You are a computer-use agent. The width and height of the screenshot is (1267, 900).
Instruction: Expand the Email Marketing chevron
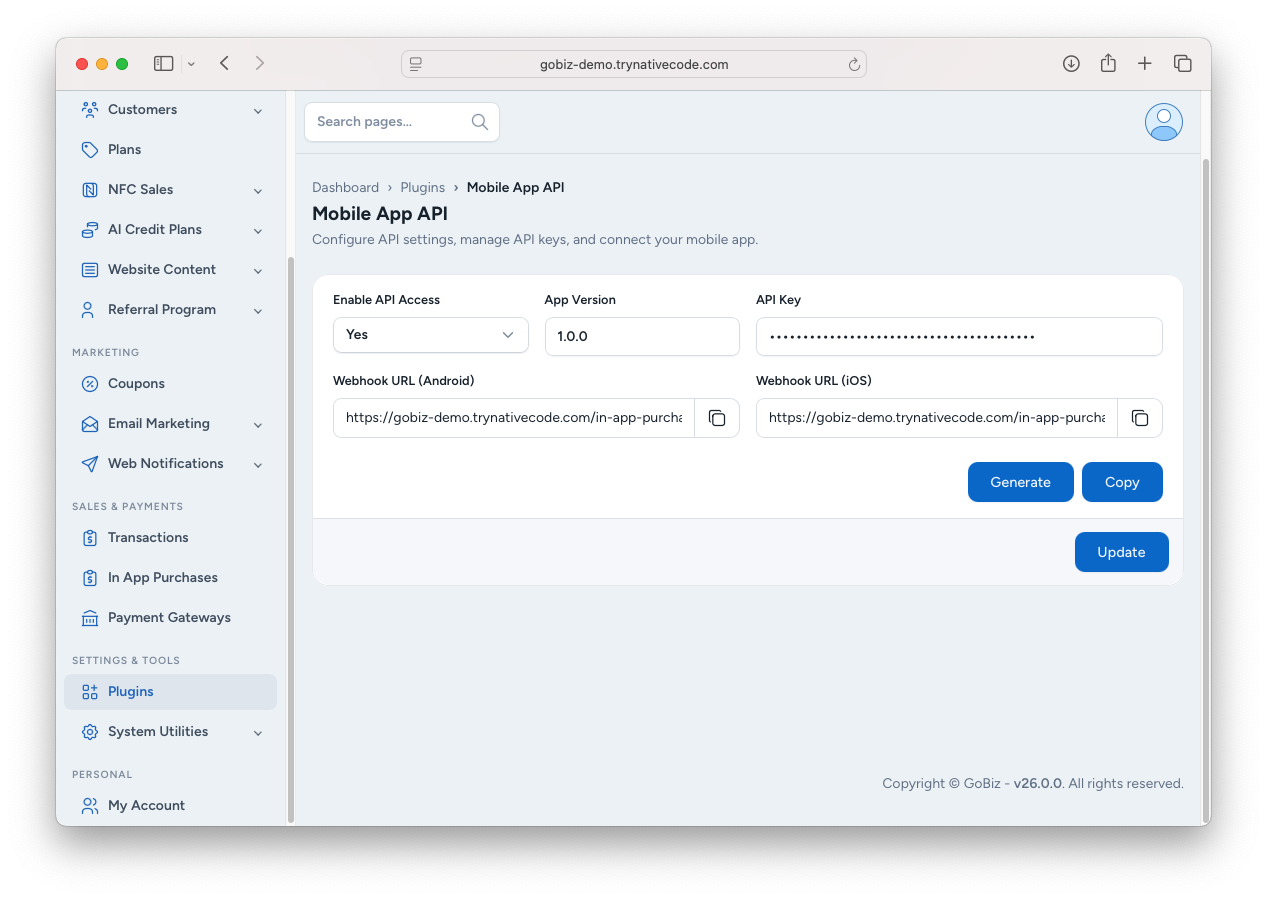[258, 425]
